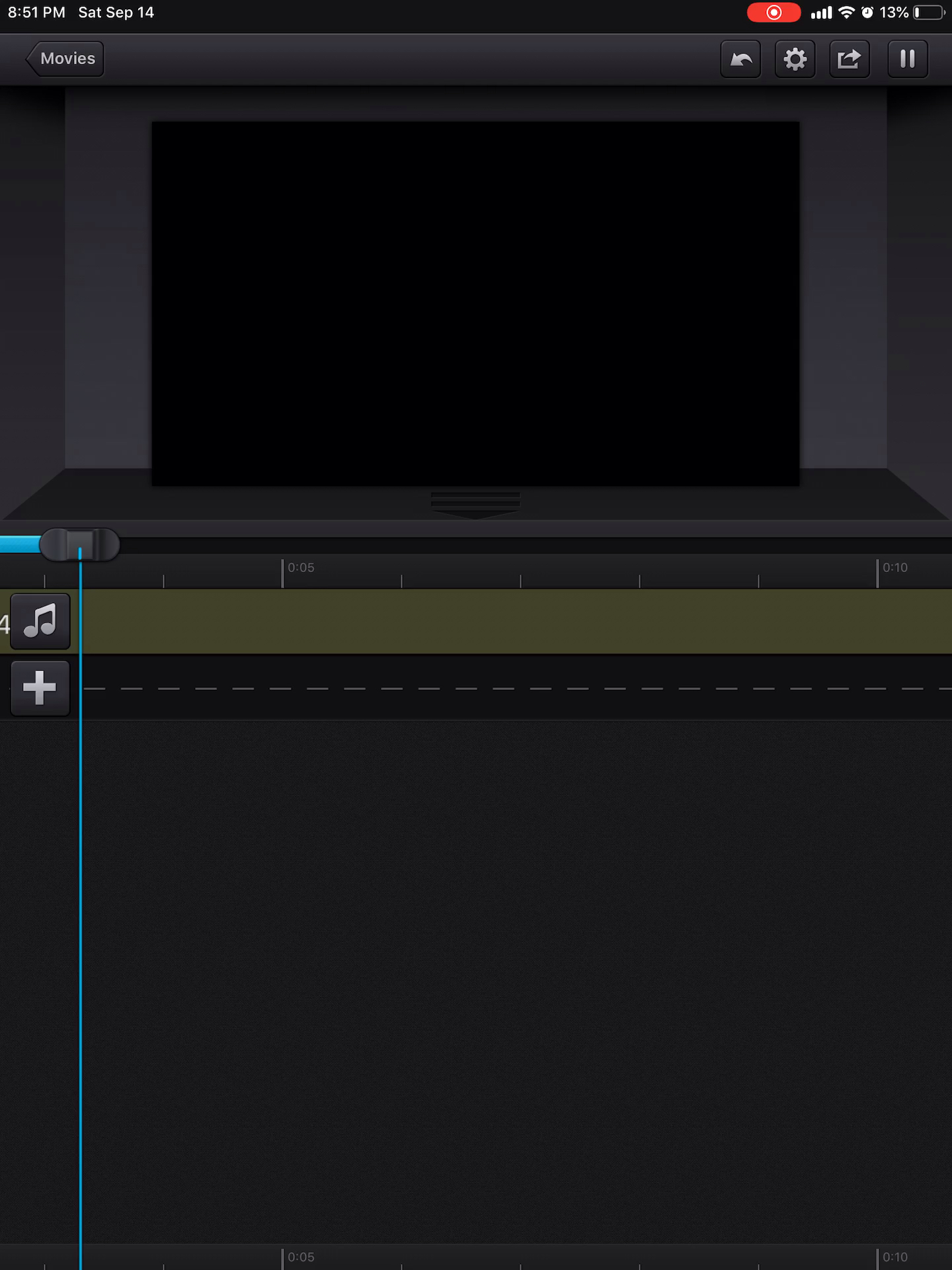Jump to 0:05 on top ruler

coord(301,568)
